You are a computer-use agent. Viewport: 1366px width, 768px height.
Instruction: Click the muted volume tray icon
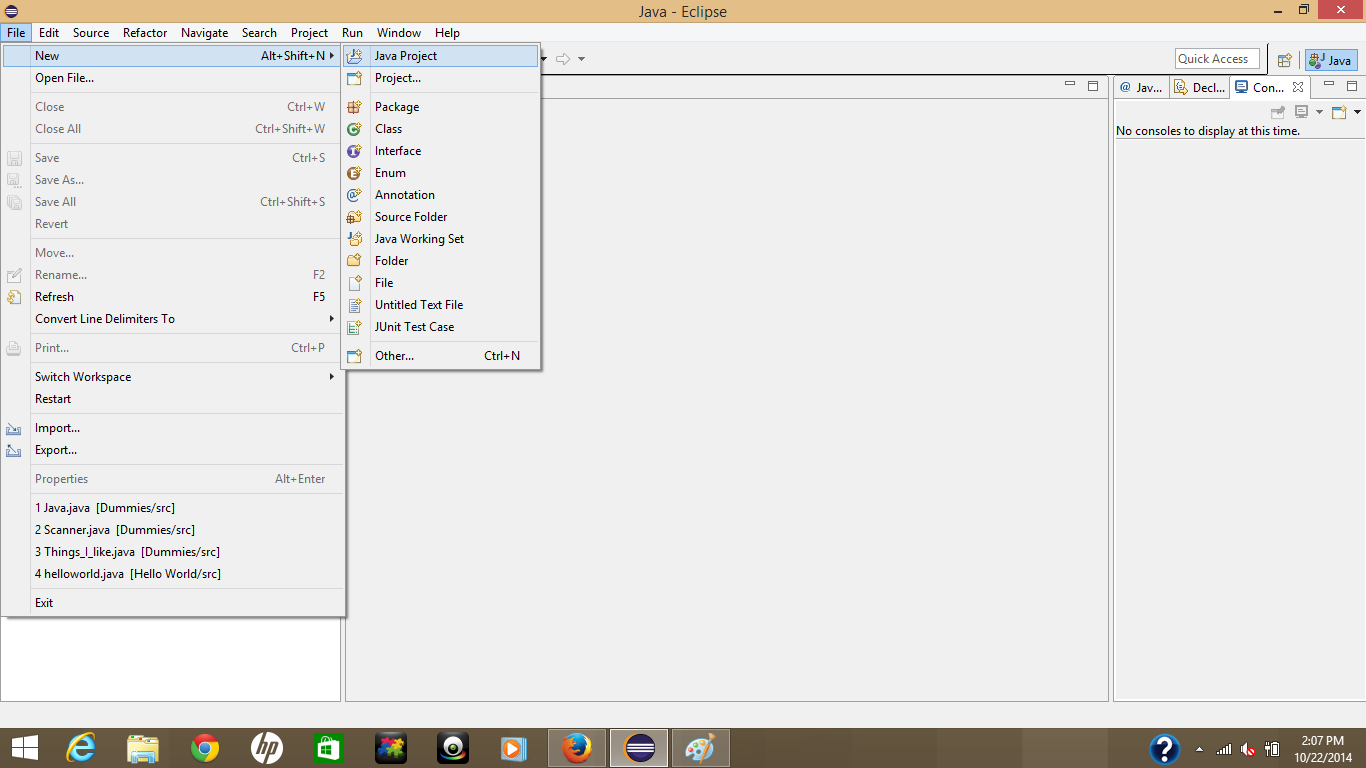(1248, 749)
